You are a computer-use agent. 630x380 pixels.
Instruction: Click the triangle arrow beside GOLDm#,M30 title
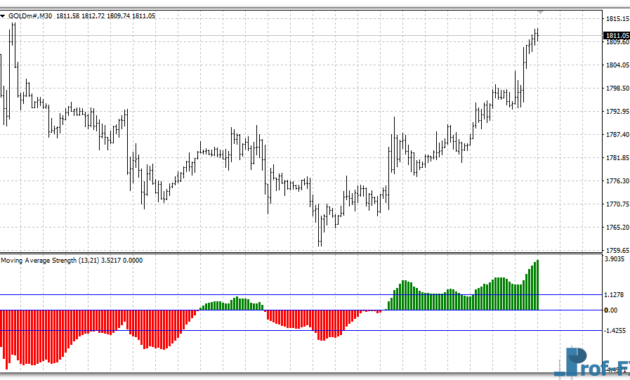[x=2, y=16]
